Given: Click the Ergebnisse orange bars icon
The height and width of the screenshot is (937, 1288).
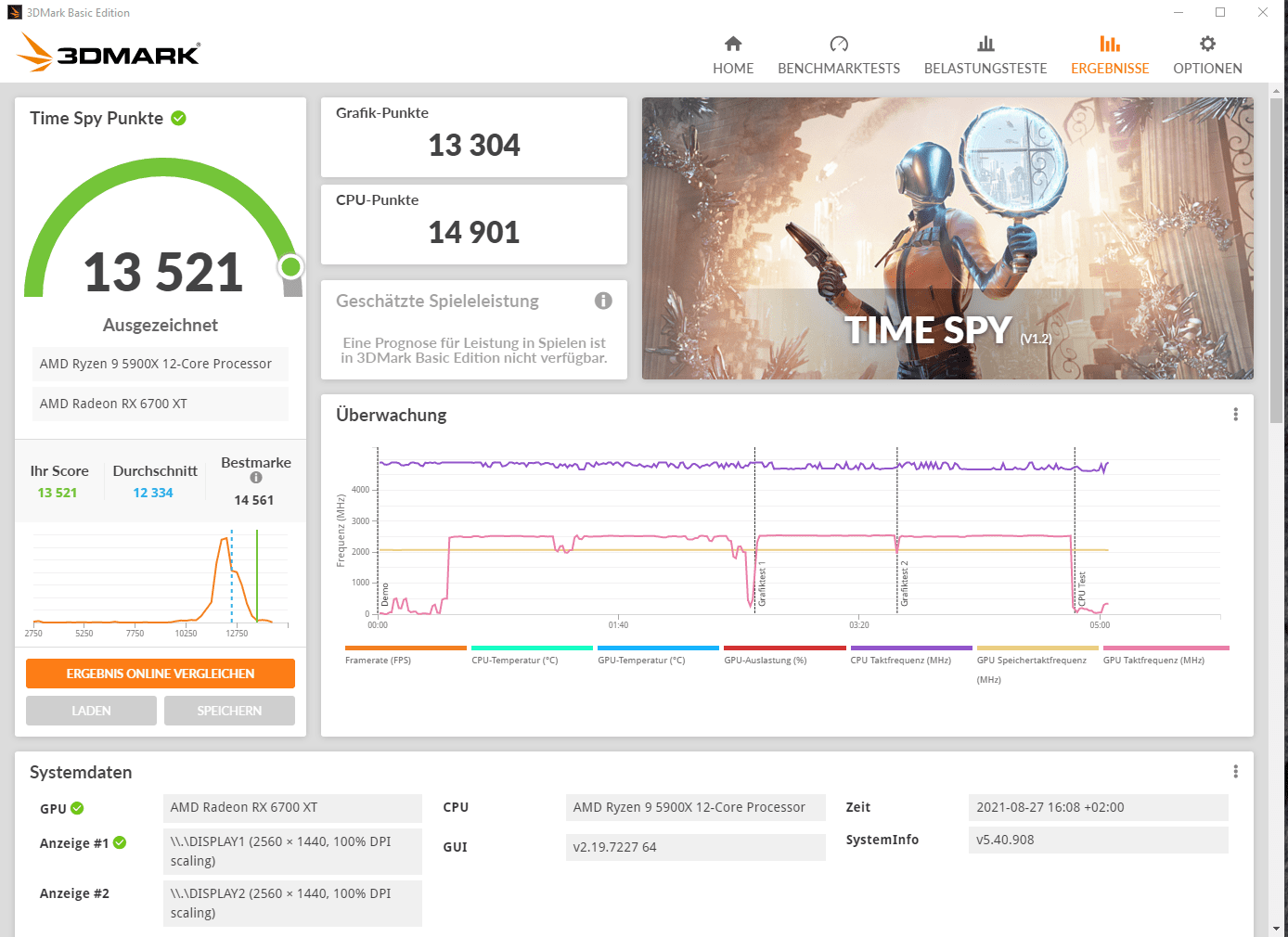Looking at the screenshot, I should coord(1110,44).
